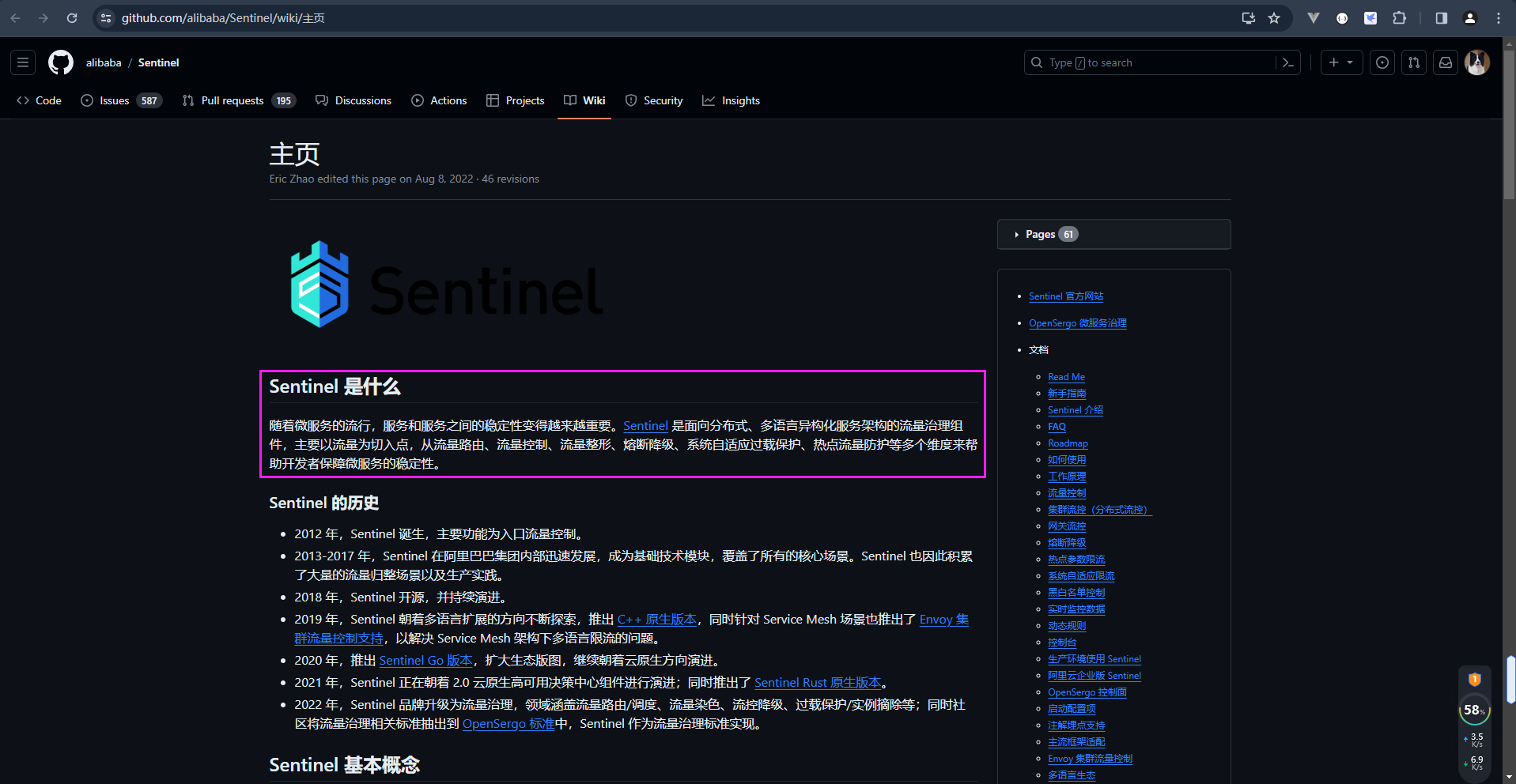
Task: Open the user avatar menu
Action: tap(1477, 62)
